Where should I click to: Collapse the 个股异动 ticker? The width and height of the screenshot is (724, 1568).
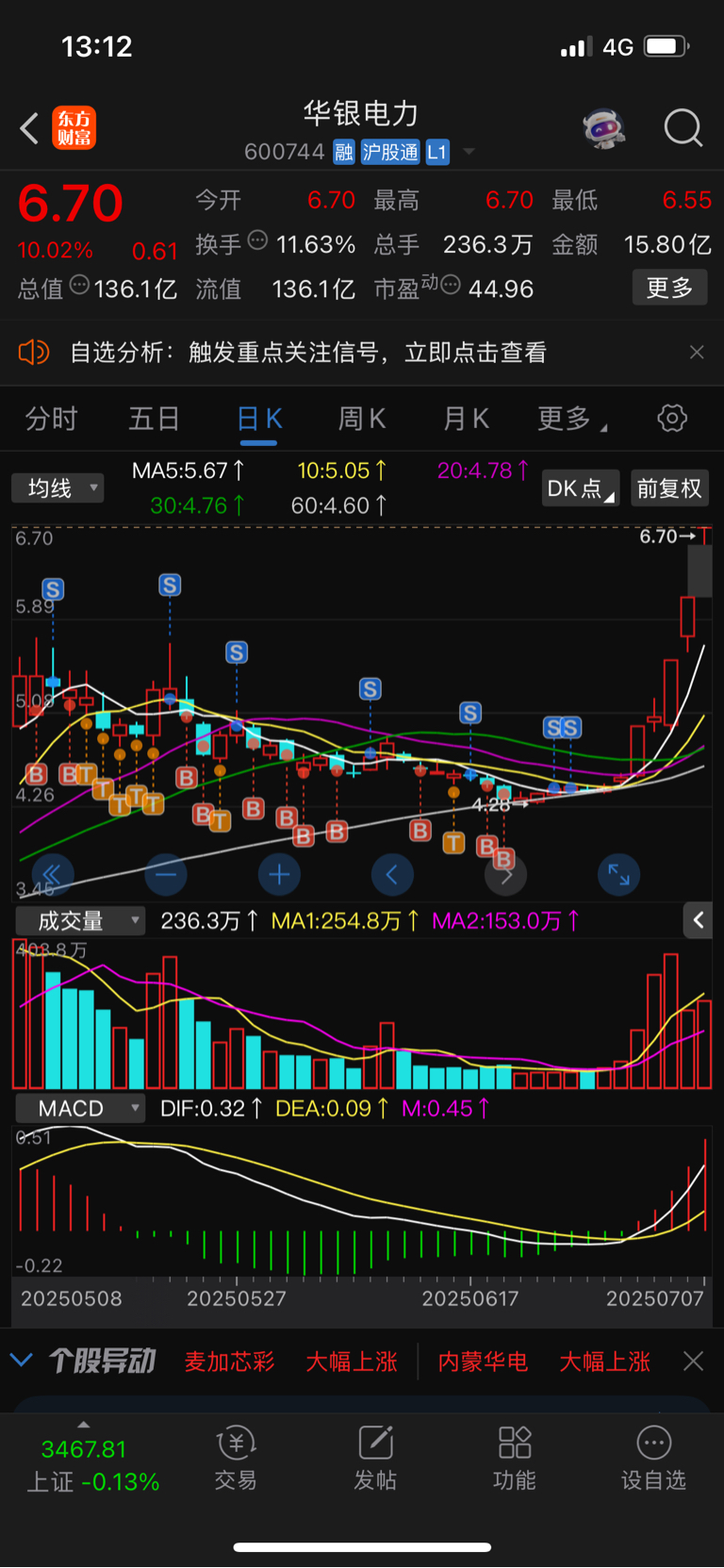click(21, 1361)
